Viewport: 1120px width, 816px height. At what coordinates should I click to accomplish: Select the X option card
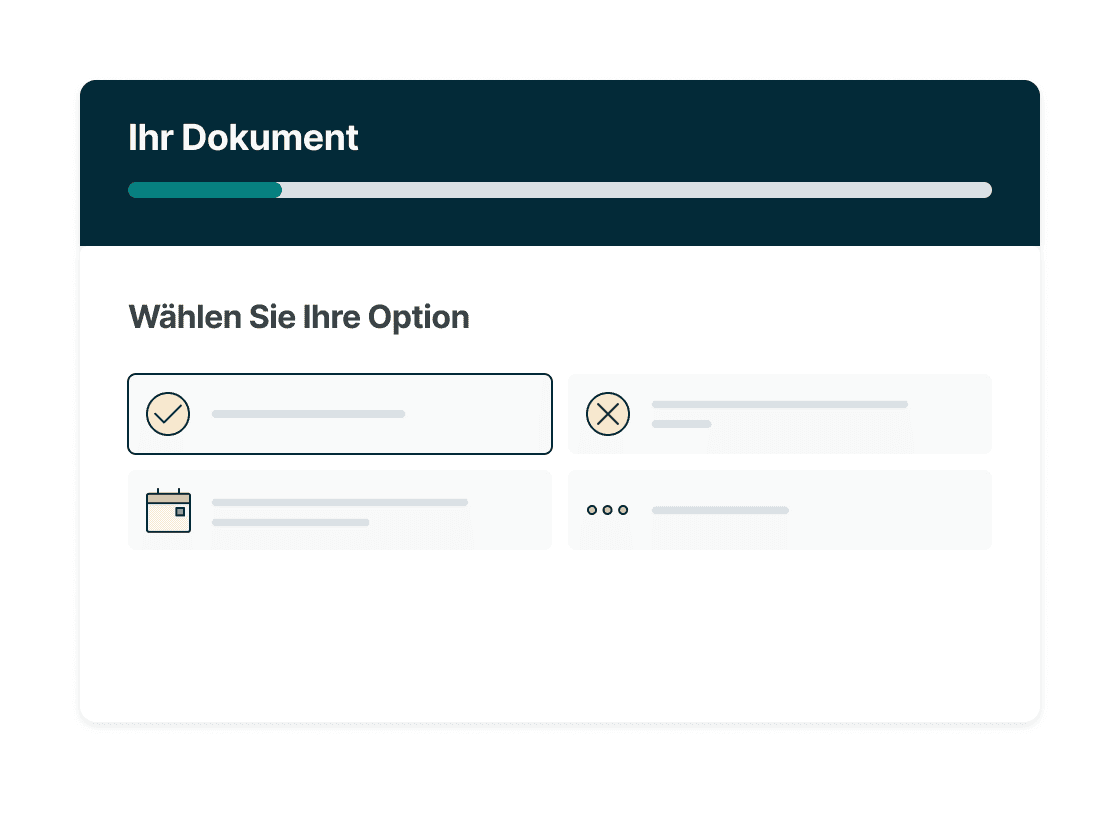pos(780,414)
